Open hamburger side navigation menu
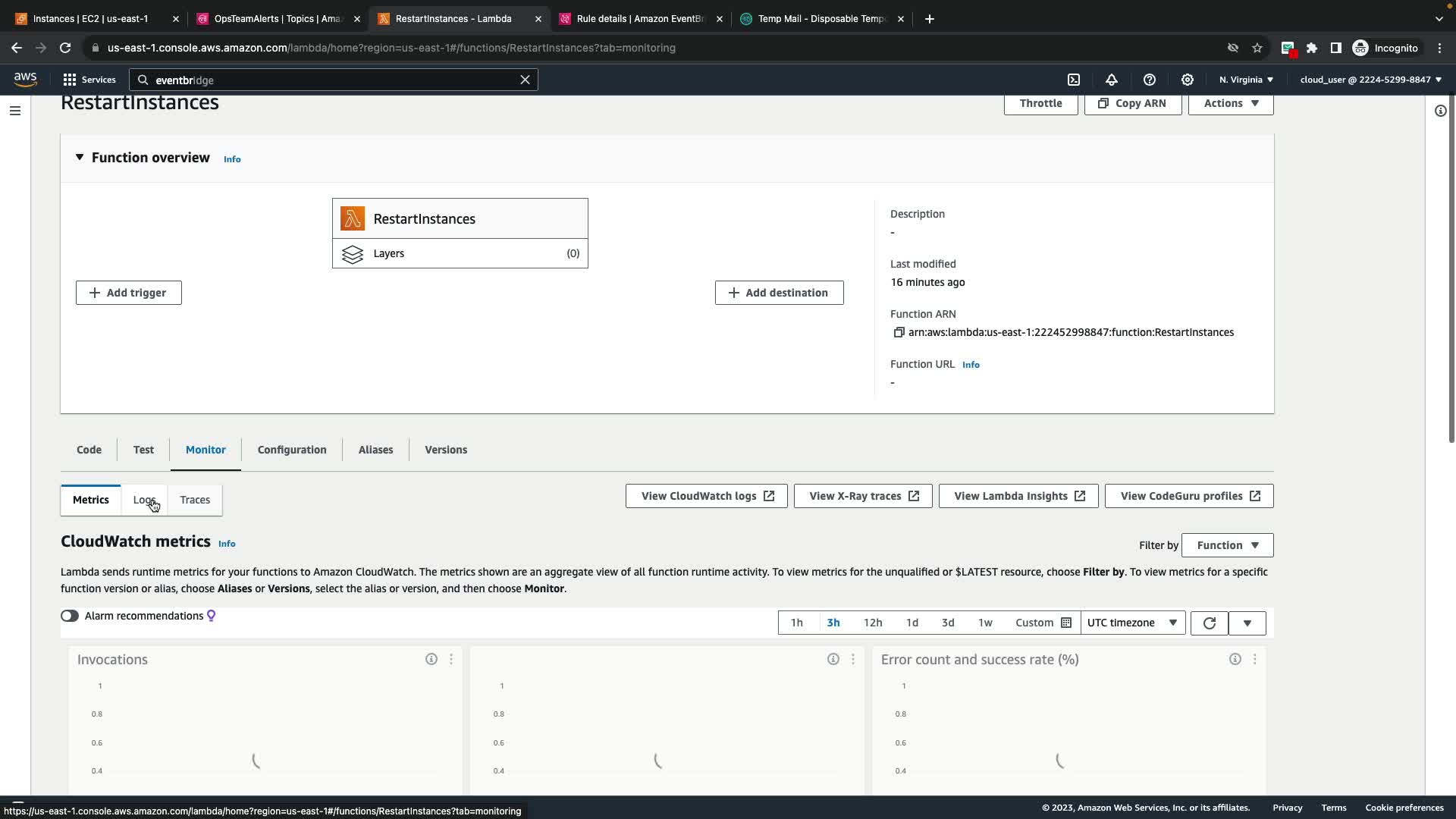This screenshot has height=819, width=1456. coord(15,111)
